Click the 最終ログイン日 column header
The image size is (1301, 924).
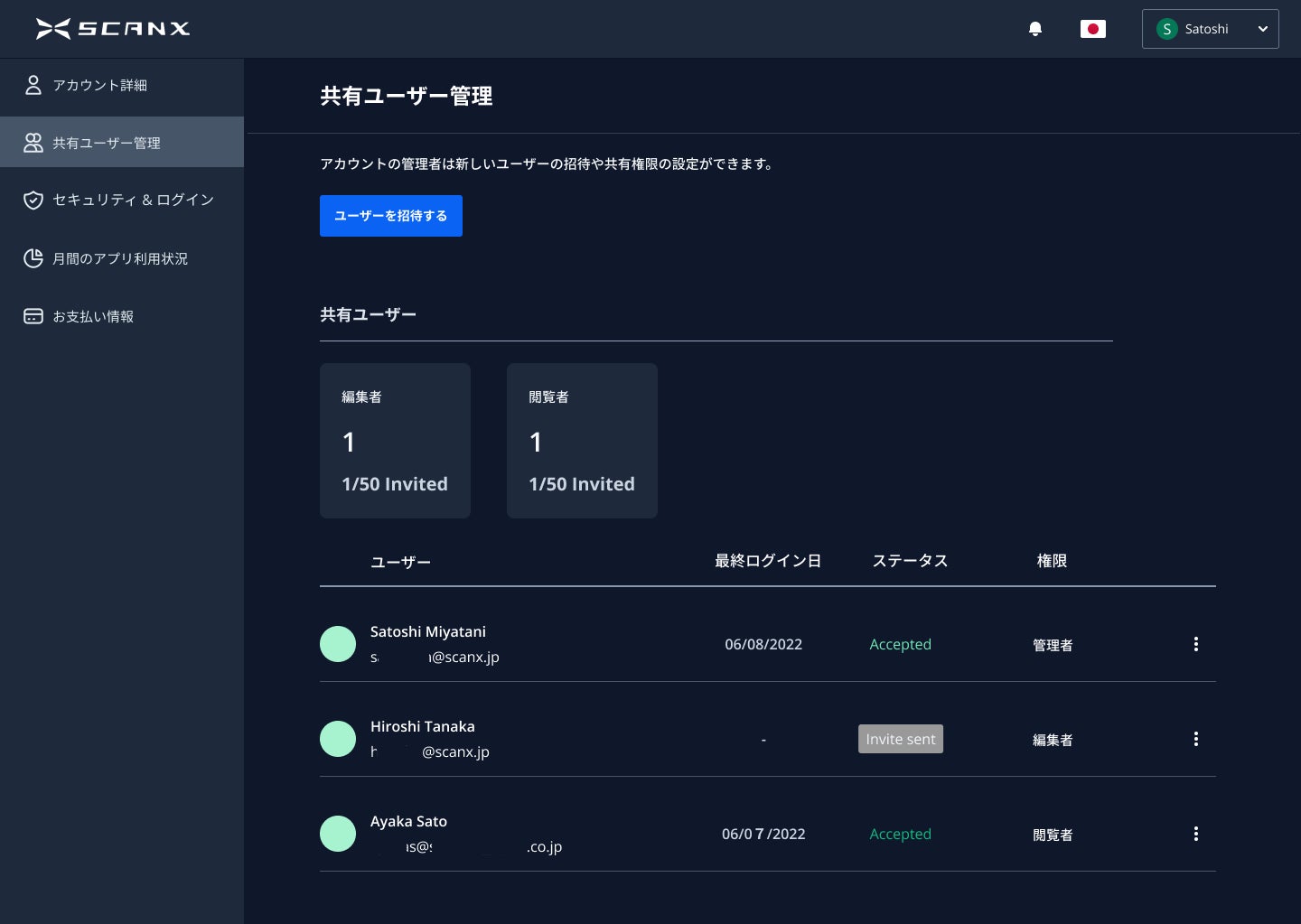[767, 561]
